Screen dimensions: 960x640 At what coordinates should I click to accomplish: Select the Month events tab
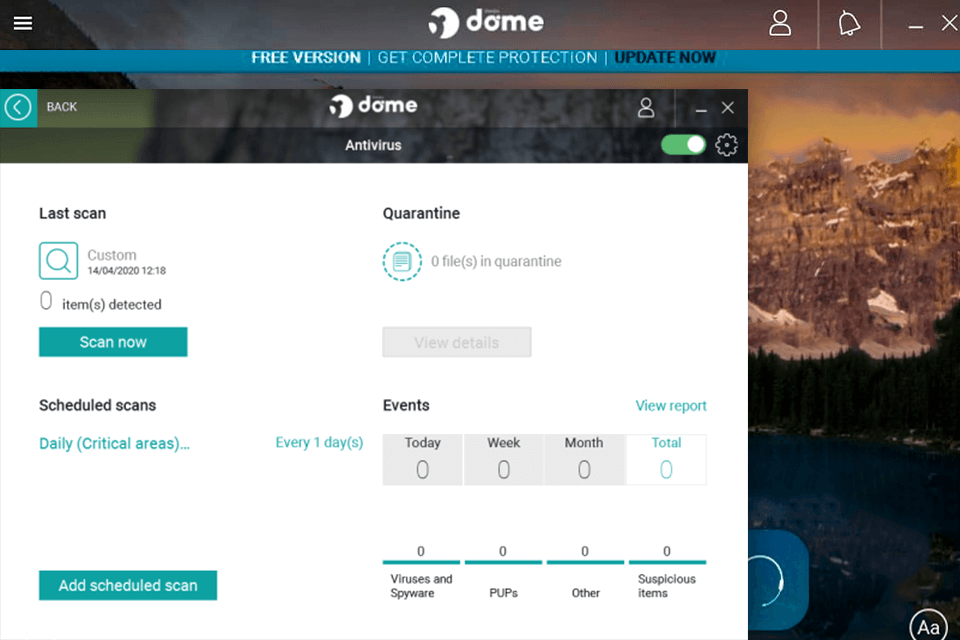coord(584,459)
